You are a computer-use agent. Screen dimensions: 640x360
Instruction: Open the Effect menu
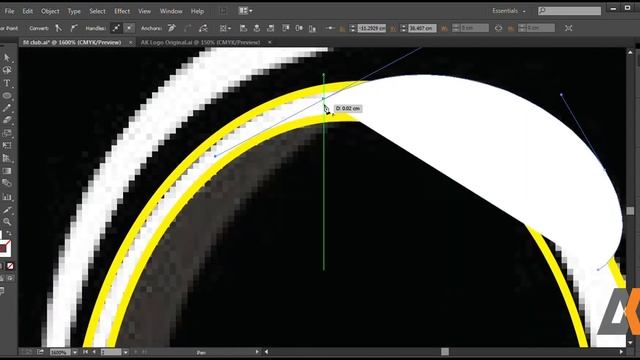coord(122,11)
